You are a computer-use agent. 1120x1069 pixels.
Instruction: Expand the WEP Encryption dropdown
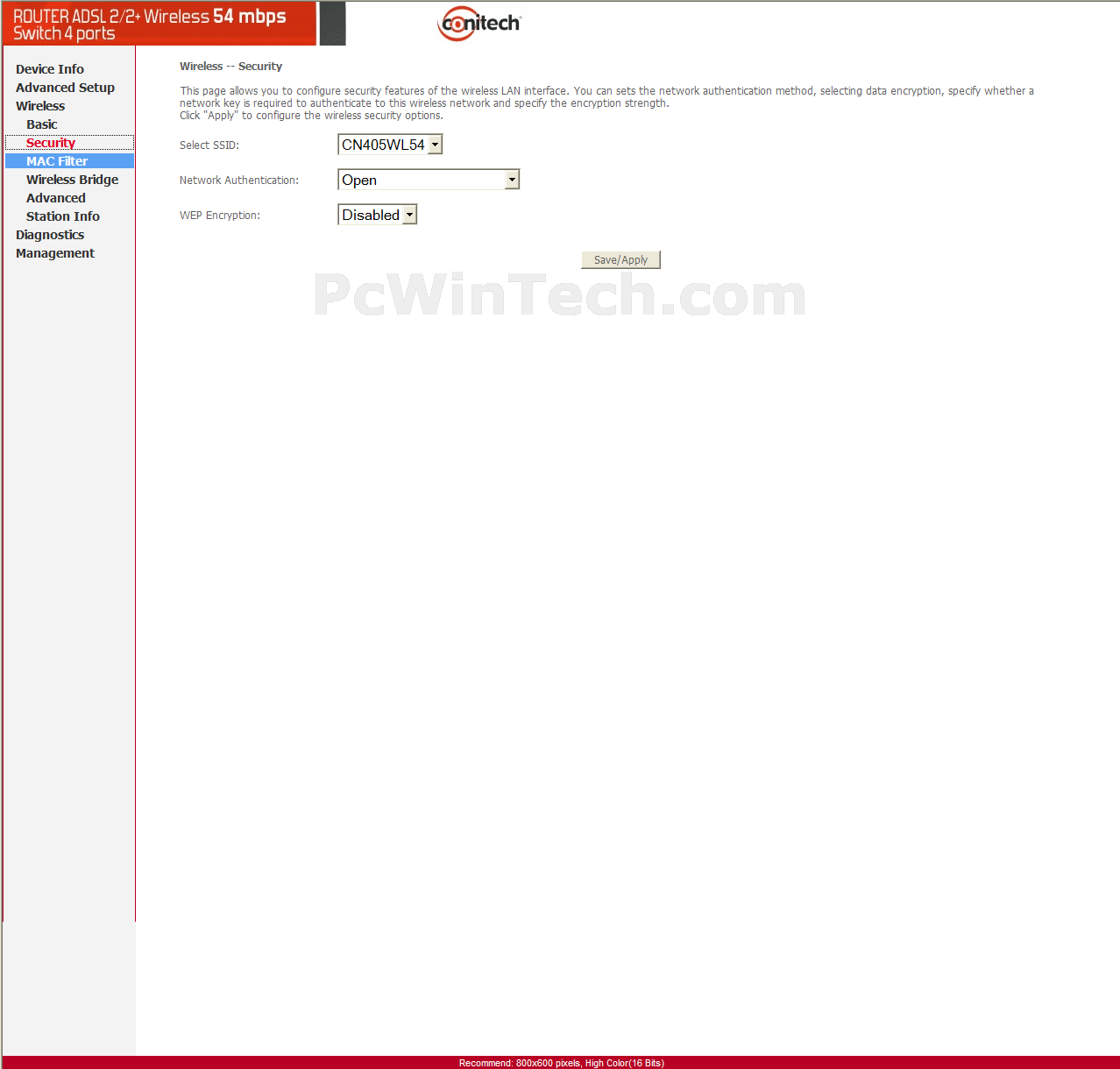point(378,215)
